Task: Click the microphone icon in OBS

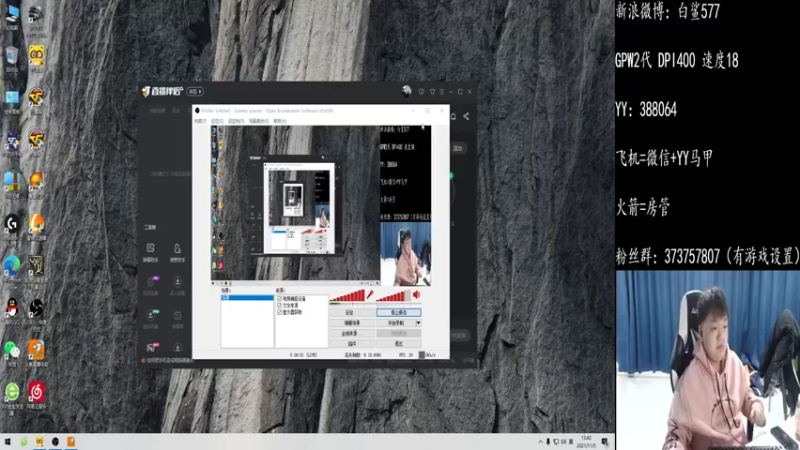Action: tap(370, 295)
